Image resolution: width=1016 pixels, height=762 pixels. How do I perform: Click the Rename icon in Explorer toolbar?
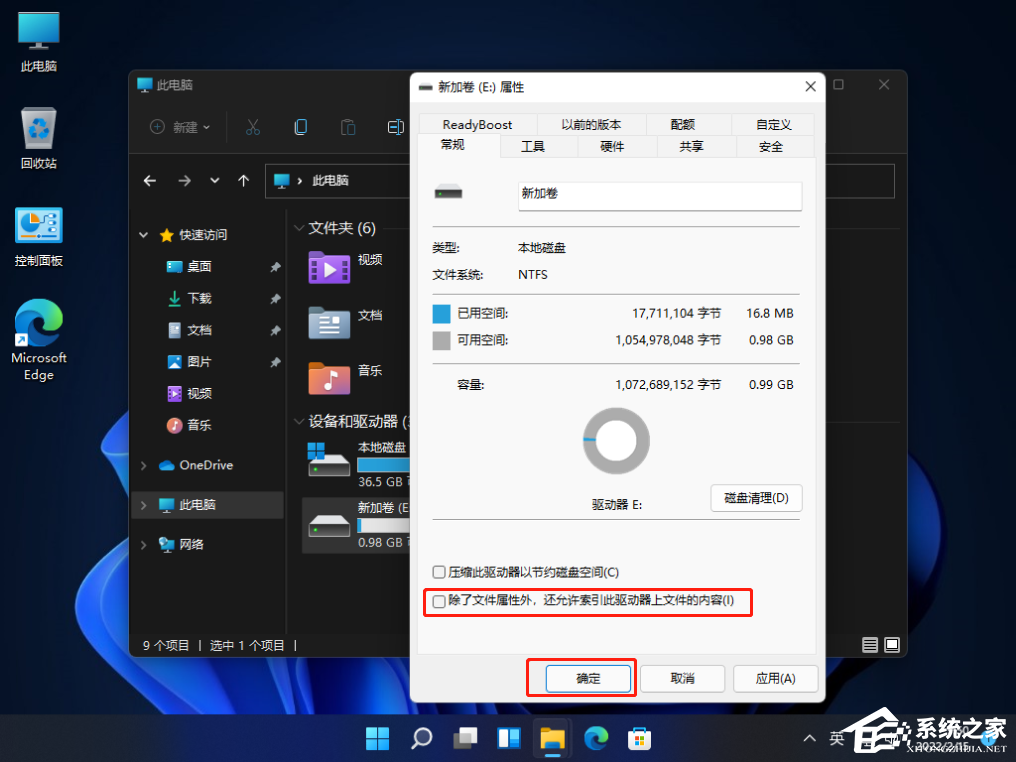(x=396, y=127)
